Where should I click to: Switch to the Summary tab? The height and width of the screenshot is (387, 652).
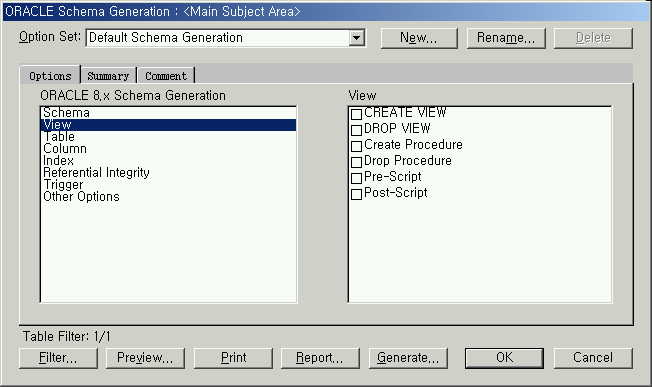[108, 76]
